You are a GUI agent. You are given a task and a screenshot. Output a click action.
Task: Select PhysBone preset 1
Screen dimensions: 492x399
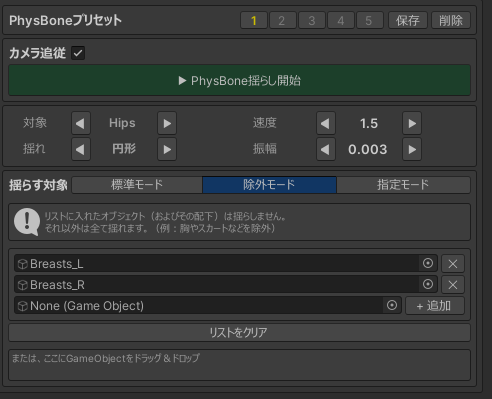pyautogui.click(x=254, y=21)
